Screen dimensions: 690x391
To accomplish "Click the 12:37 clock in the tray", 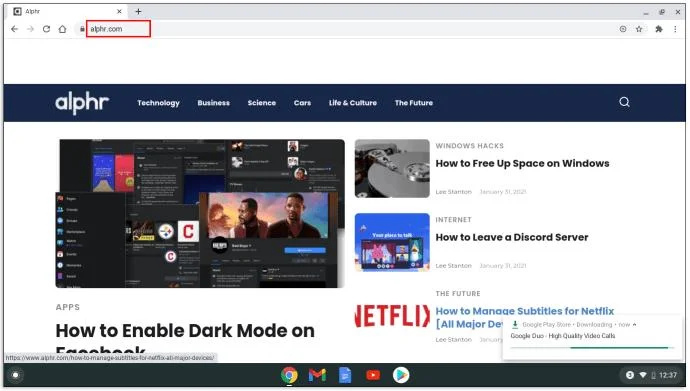I will (668, 375).
